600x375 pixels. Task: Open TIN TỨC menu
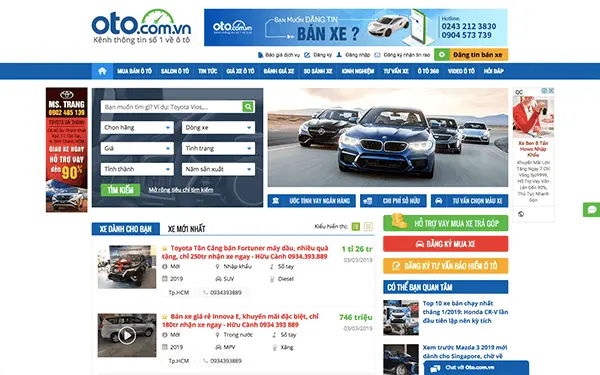coord(208,71)
